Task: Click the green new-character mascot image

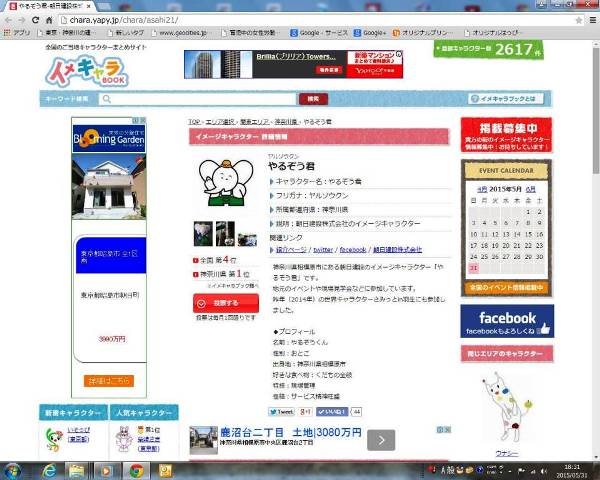Action: pos(54,439)
